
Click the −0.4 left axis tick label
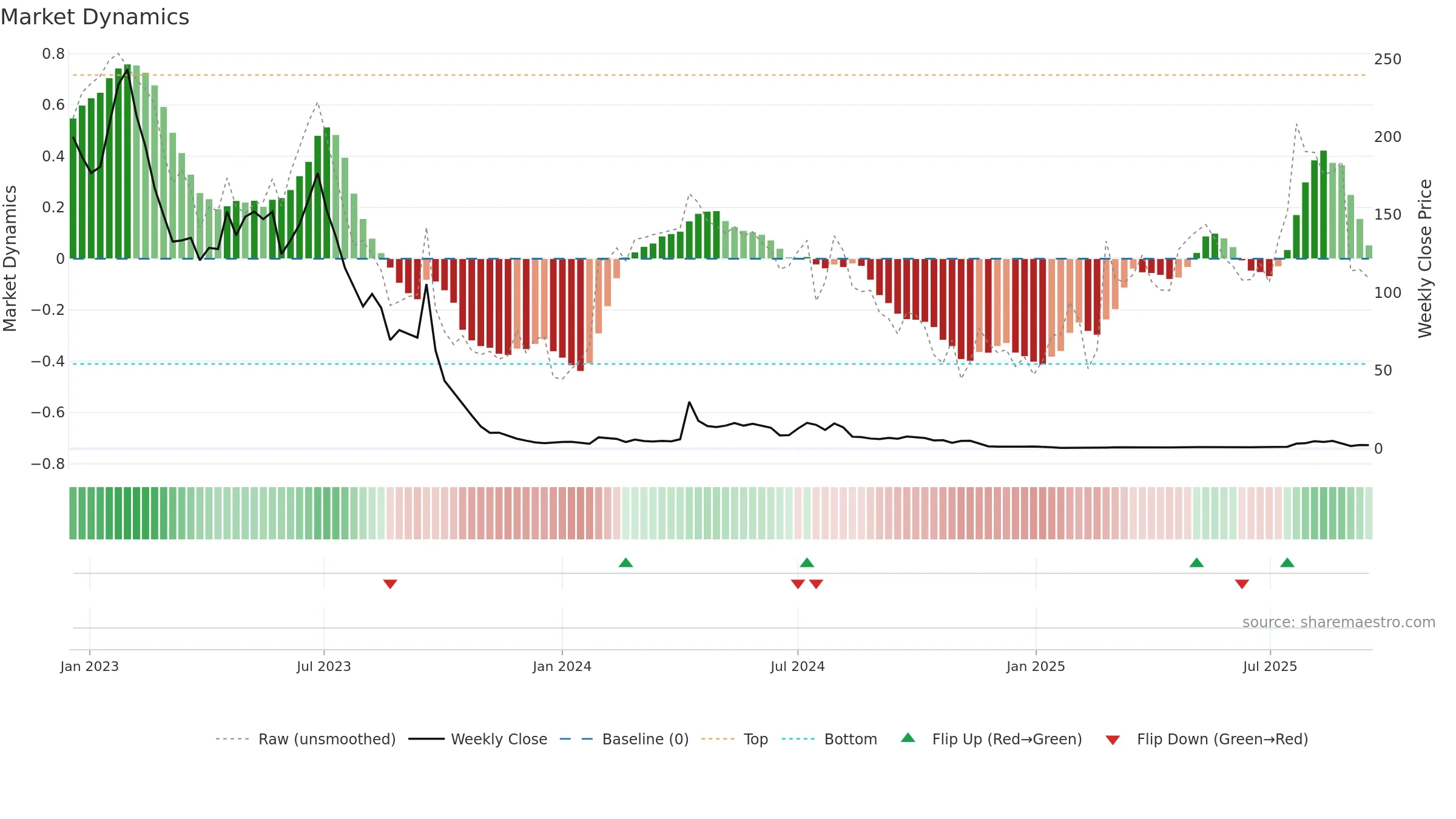(x=48, y=362)
